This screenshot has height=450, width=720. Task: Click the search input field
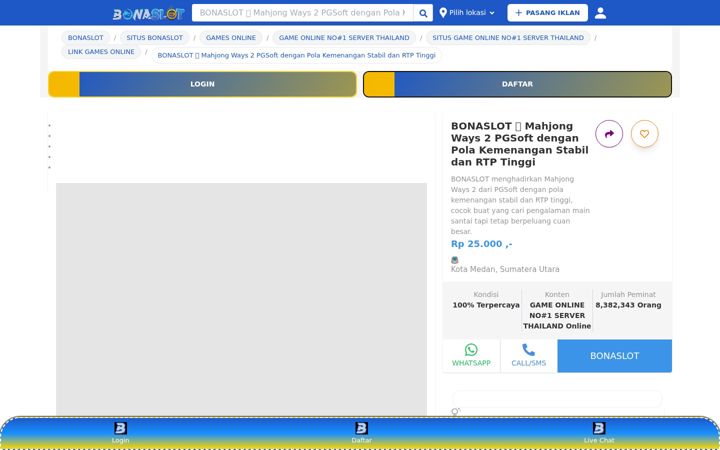[x=303, y=13]
